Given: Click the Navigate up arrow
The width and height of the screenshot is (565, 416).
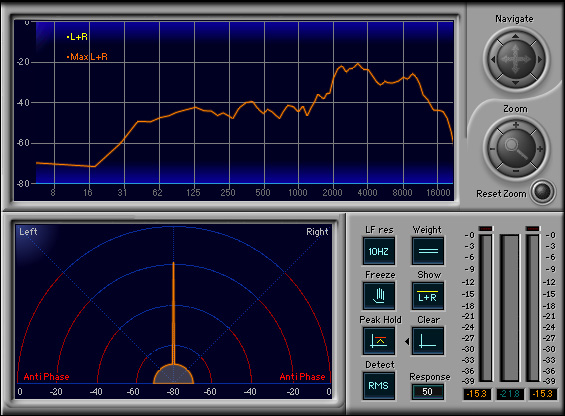Looking at the screenshot, I should pyautogui.click(x=516, y=36).
